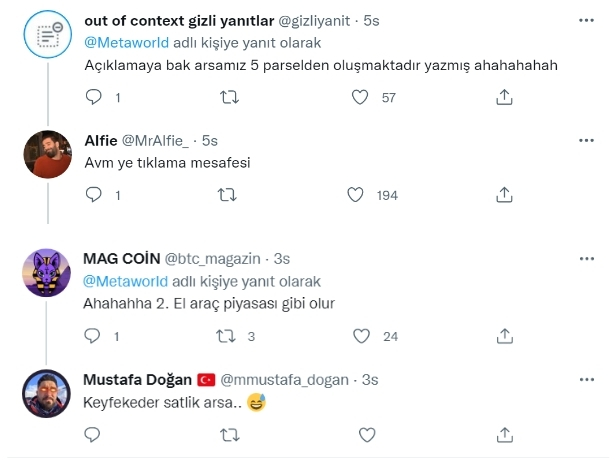Open MAG COİN avatar

pyautogui.click(x=45, y=271)
